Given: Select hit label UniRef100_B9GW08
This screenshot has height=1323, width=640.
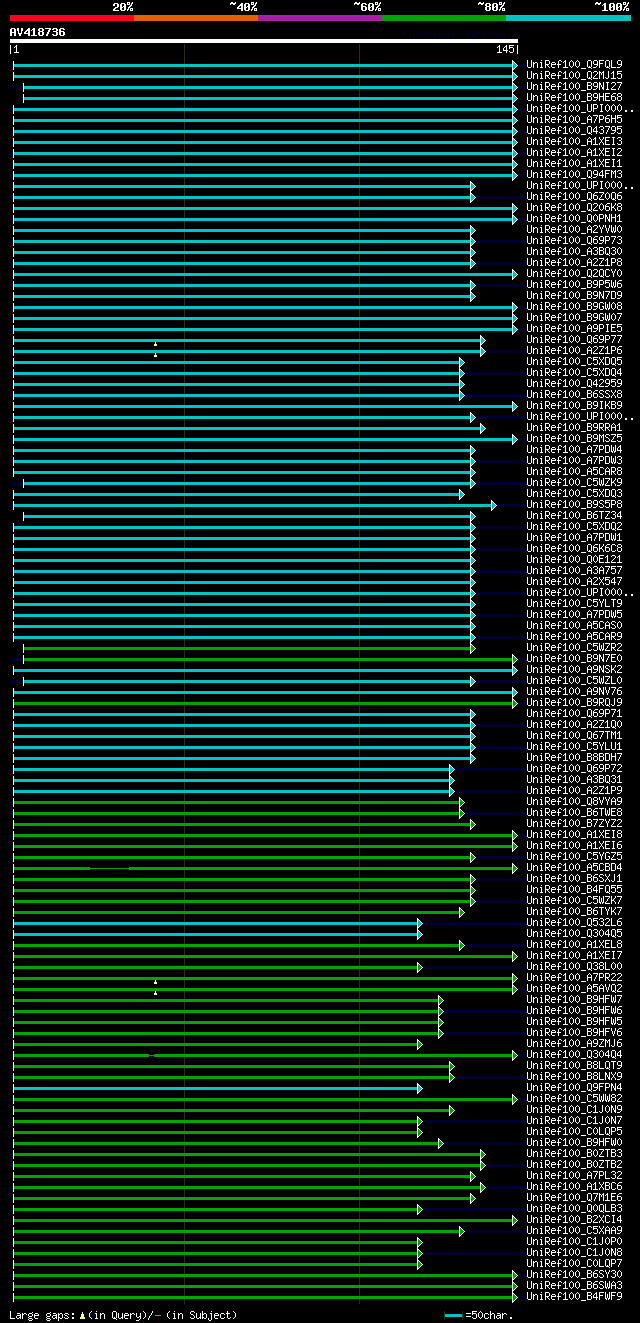Looking at the screenshot, I should pyautogui.click(x=574, y=306).
